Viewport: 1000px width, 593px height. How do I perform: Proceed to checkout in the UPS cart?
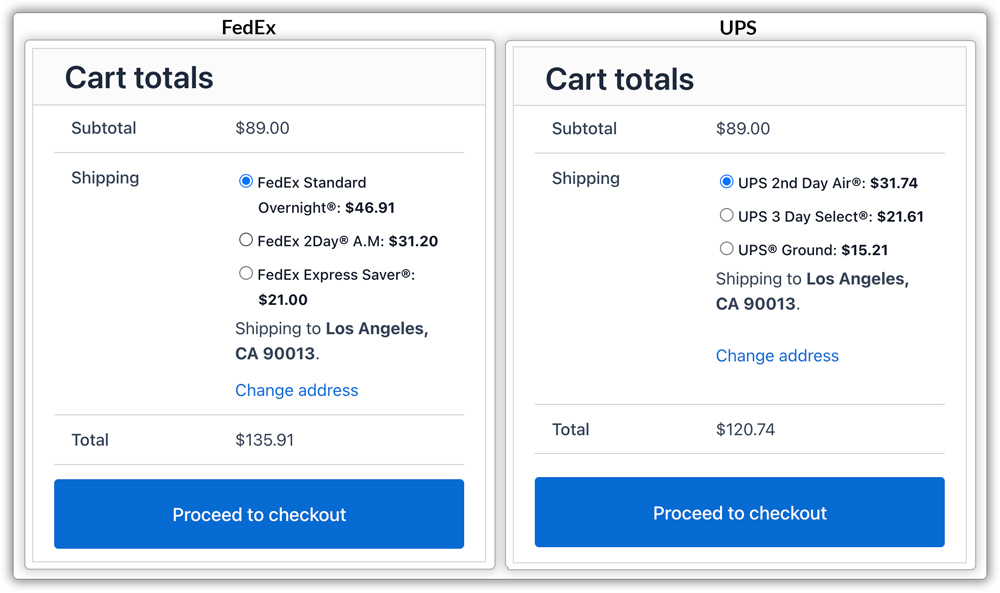[x=739, y=512]
